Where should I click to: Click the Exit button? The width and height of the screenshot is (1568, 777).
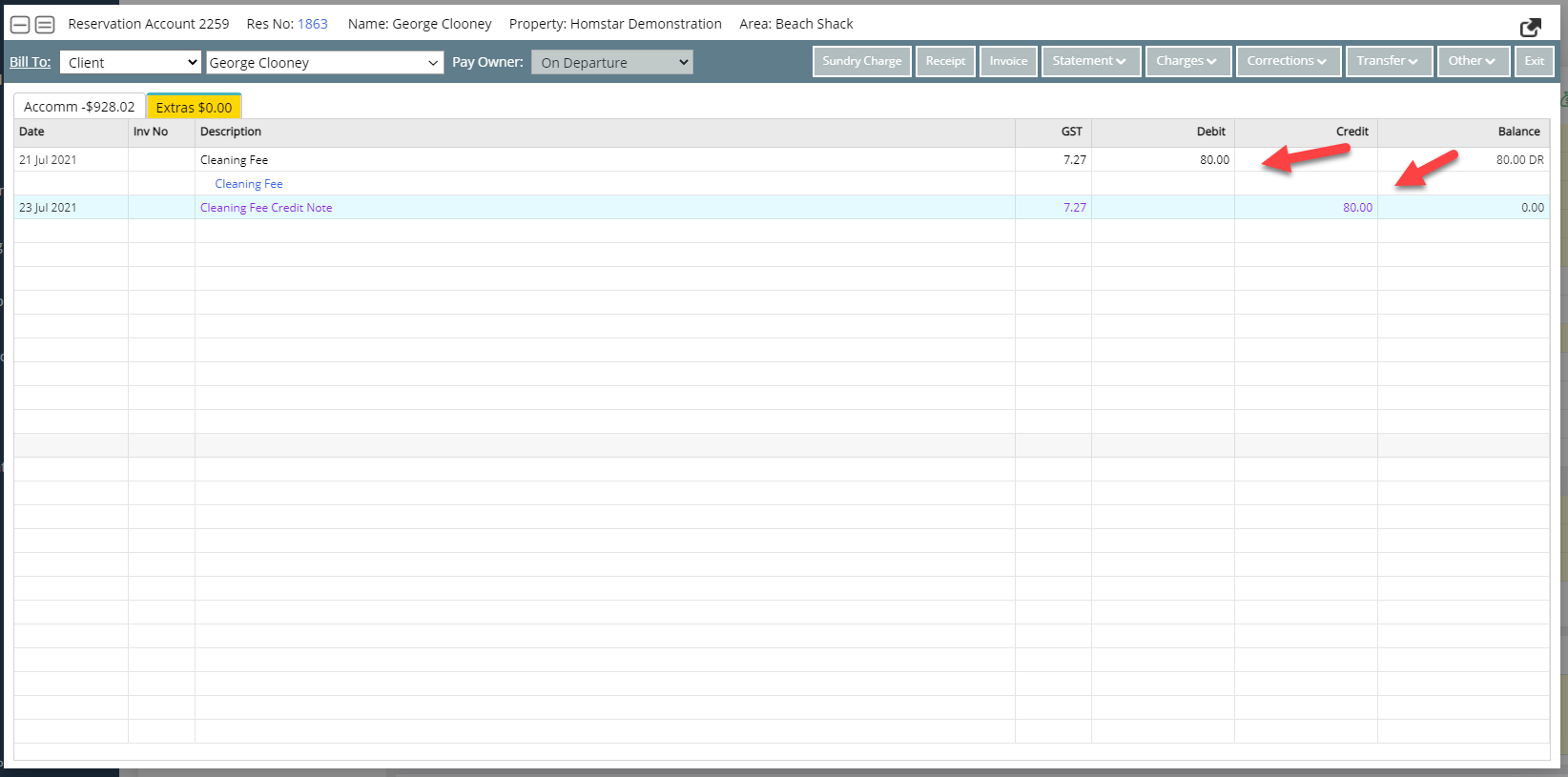[1534, 61]
